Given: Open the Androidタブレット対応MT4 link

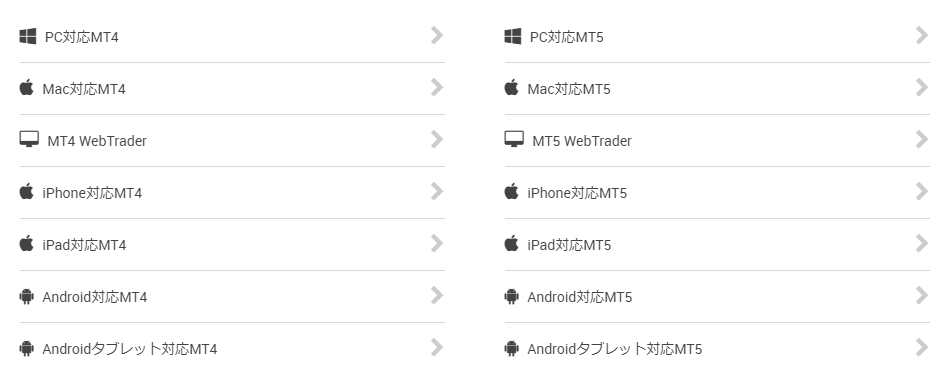Looking at the screenshot, I should tap(130, 349).
